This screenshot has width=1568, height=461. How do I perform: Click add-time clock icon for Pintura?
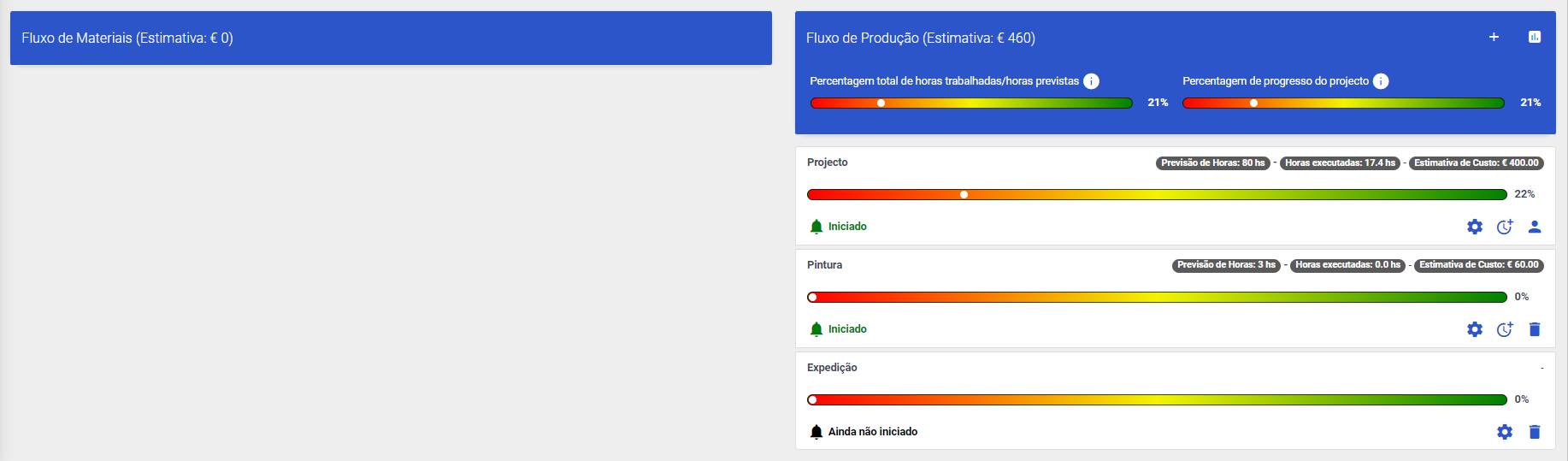[x=1505, y=329]
